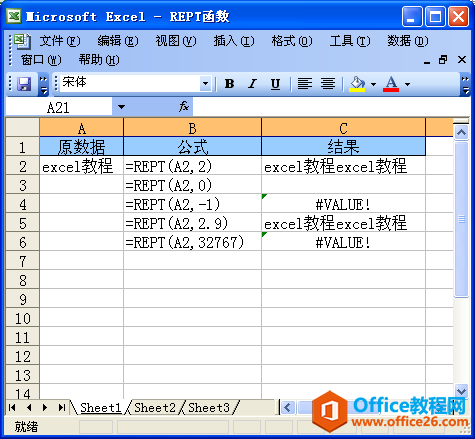
Task: Expand standard toolbar options chevron
Action: (x=43, y=84)
